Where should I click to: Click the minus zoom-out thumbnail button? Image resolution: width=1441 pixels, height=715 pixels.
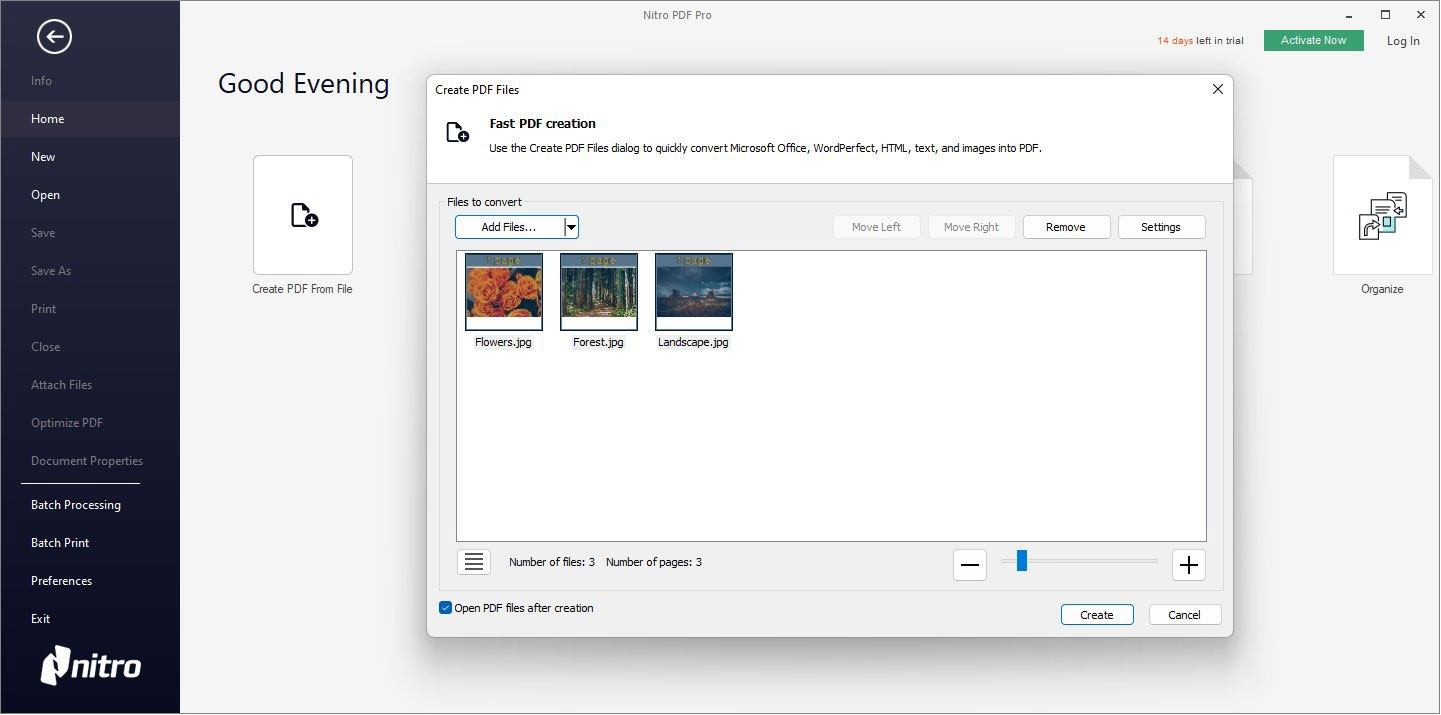tap(969, 565)
